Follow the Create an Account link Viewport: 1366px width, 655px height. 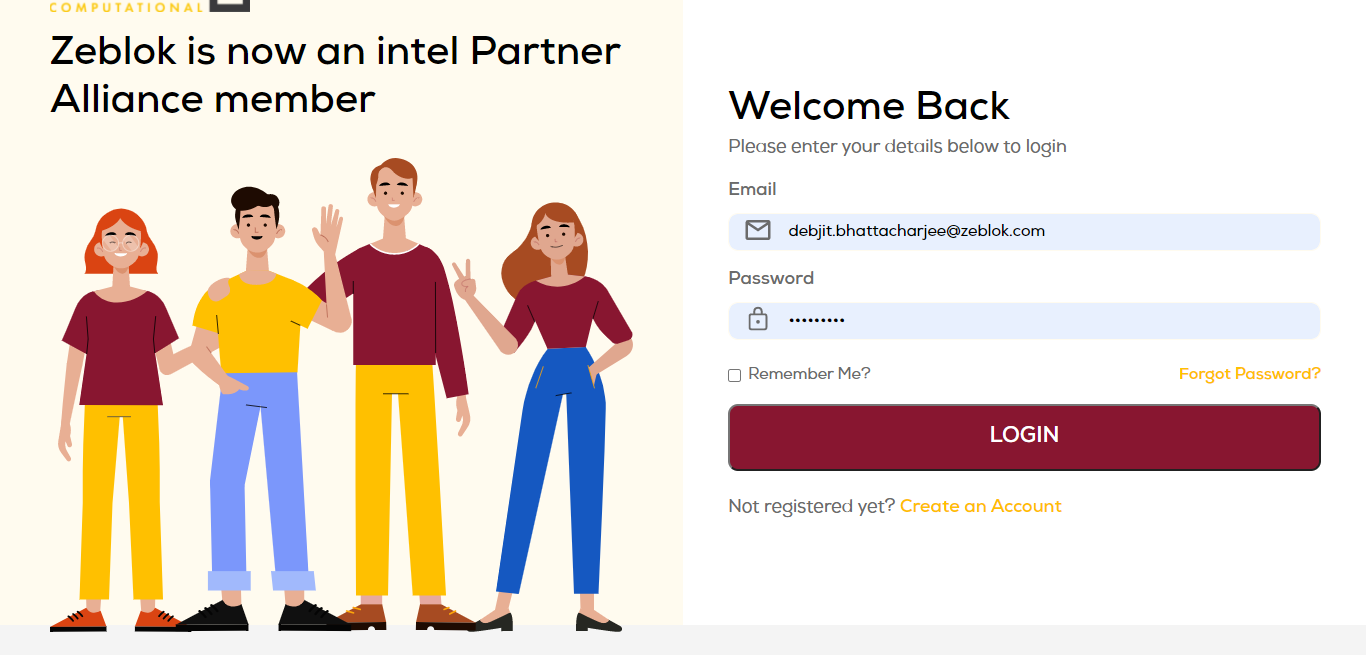click(x=980, y=506)
